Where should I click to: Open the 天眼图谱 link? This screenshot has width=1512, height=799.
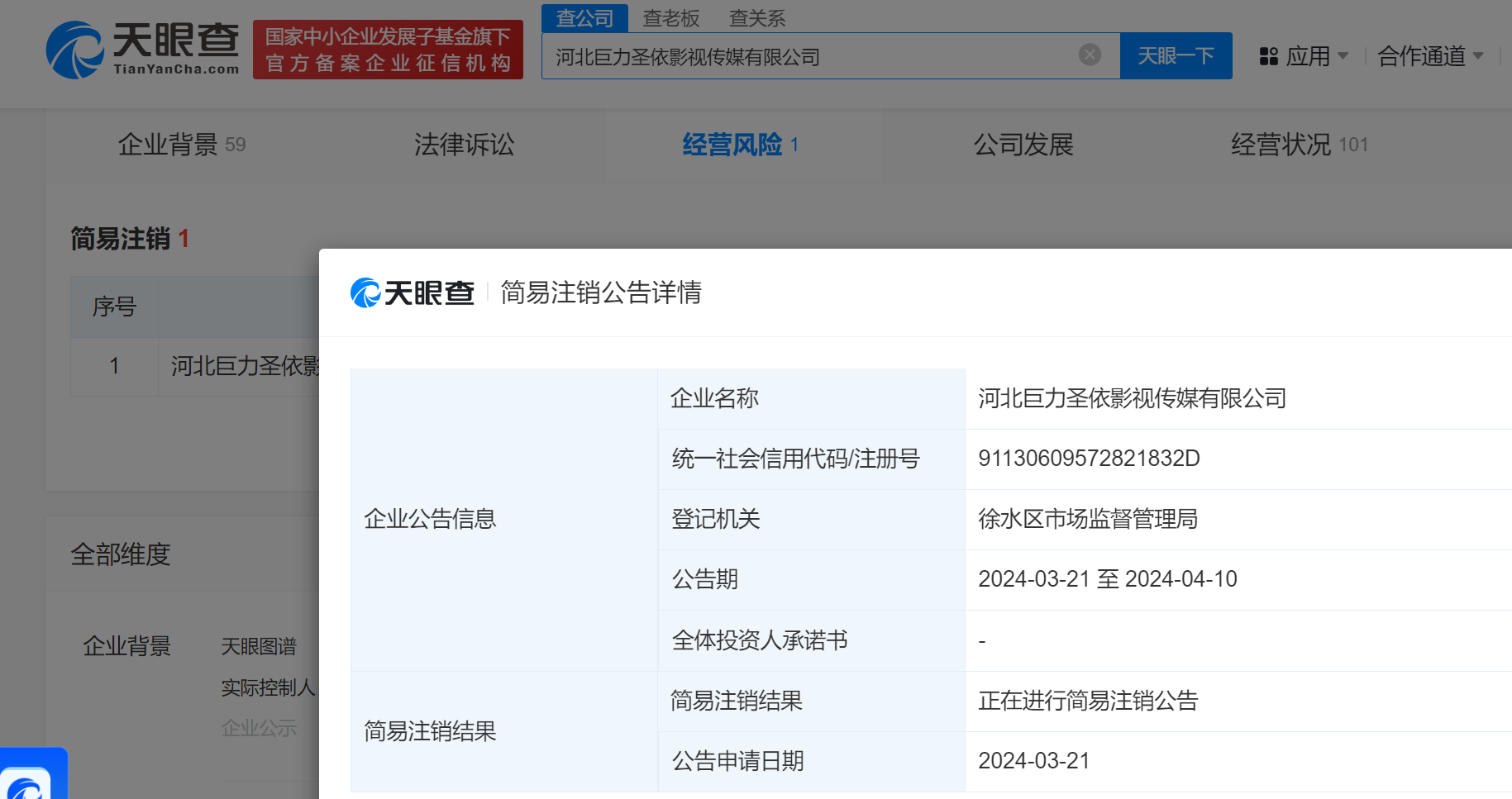coord(259,646)
